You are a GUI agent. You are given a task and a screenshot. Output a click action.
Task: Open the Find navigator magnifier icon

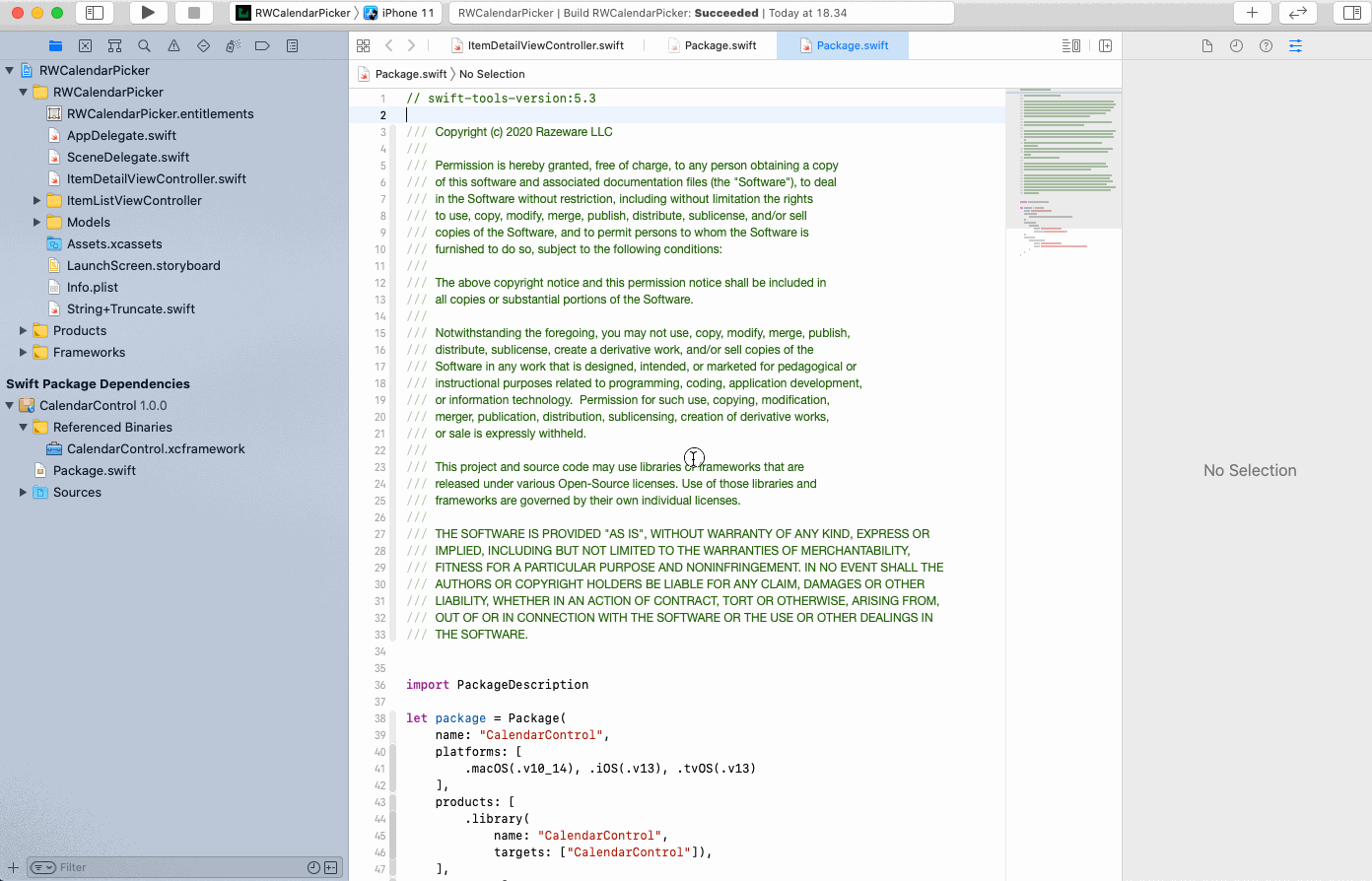click(x=144, y=45)
